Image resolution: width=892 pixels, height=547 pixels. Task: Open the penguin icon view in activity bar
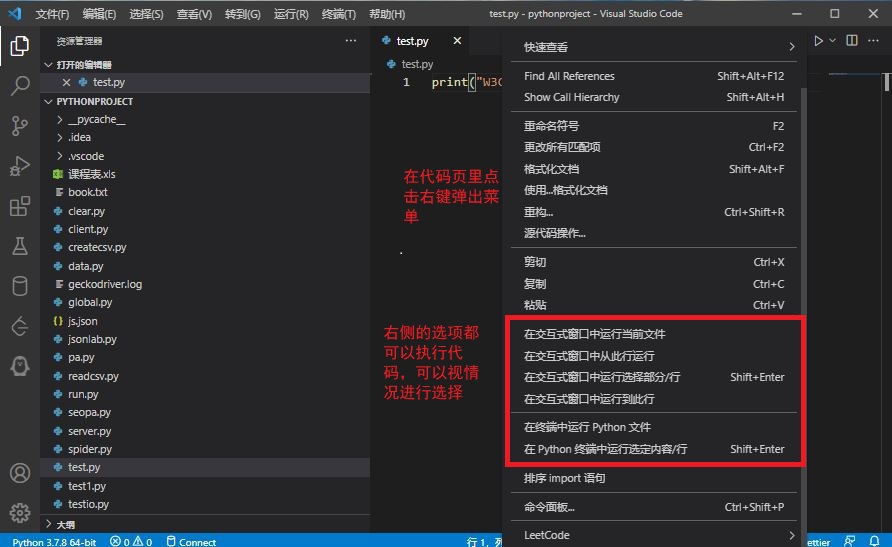(19, 366)
